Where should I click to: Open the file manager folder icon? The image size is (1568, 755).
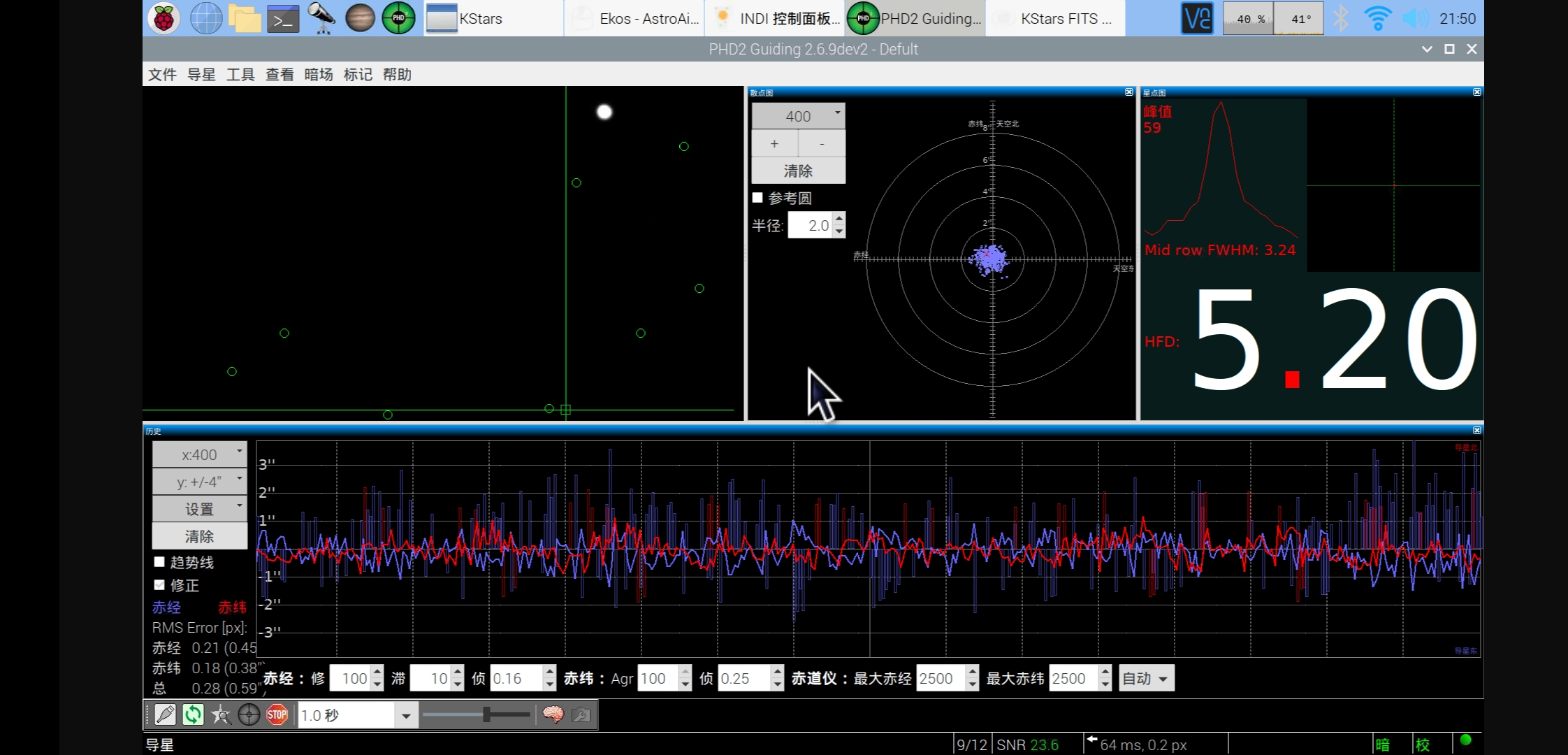tap(245, 18)
